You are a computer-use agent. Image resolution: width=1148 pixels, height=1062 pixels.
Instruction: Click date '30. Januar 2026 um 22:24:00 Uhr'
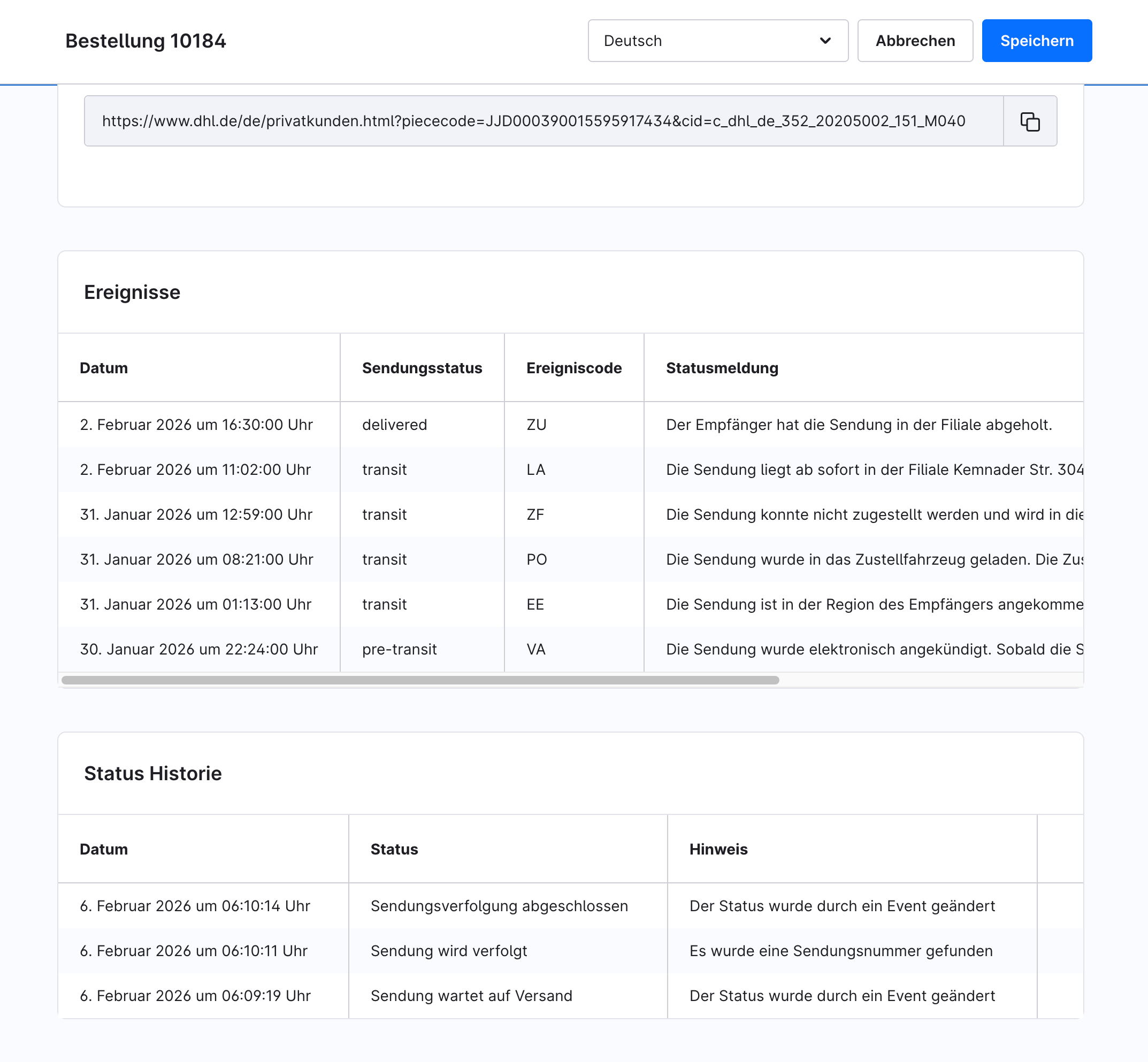click(199, 649)
